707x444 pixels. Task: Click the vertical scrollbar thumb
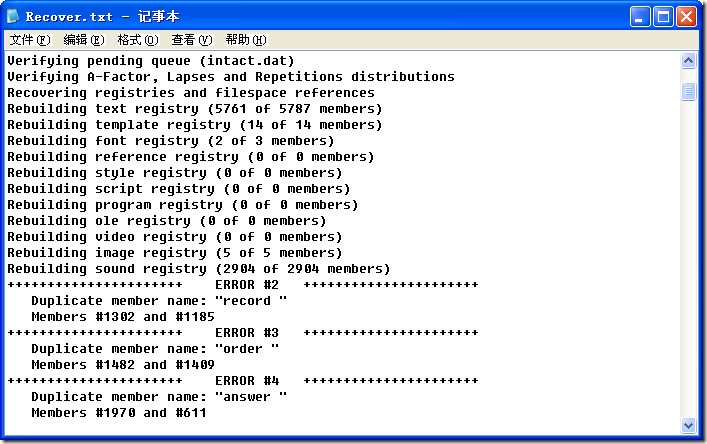pos(688,92)
